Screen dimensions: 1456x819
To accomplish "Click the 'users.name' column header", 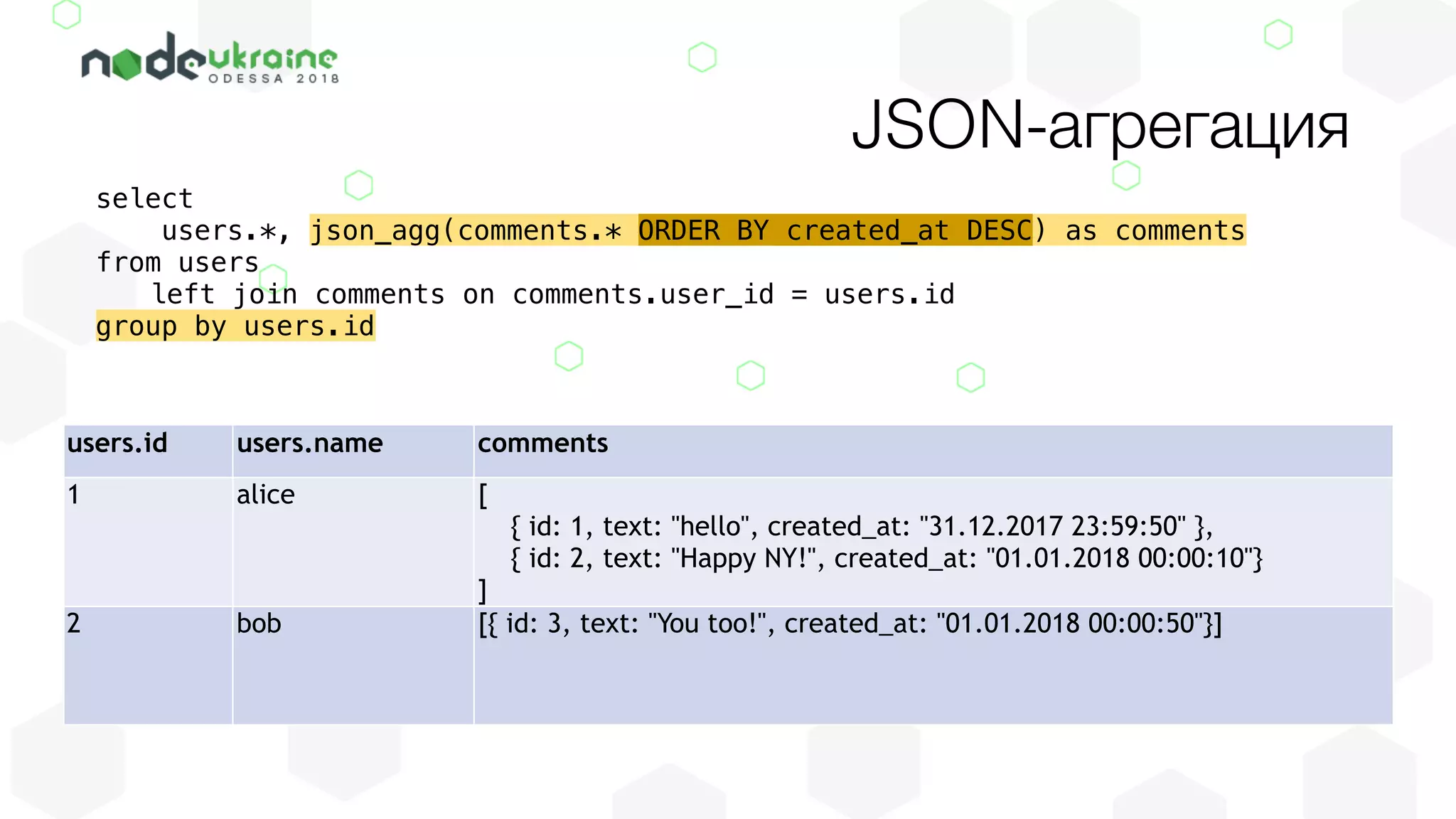I will (353, 451).
